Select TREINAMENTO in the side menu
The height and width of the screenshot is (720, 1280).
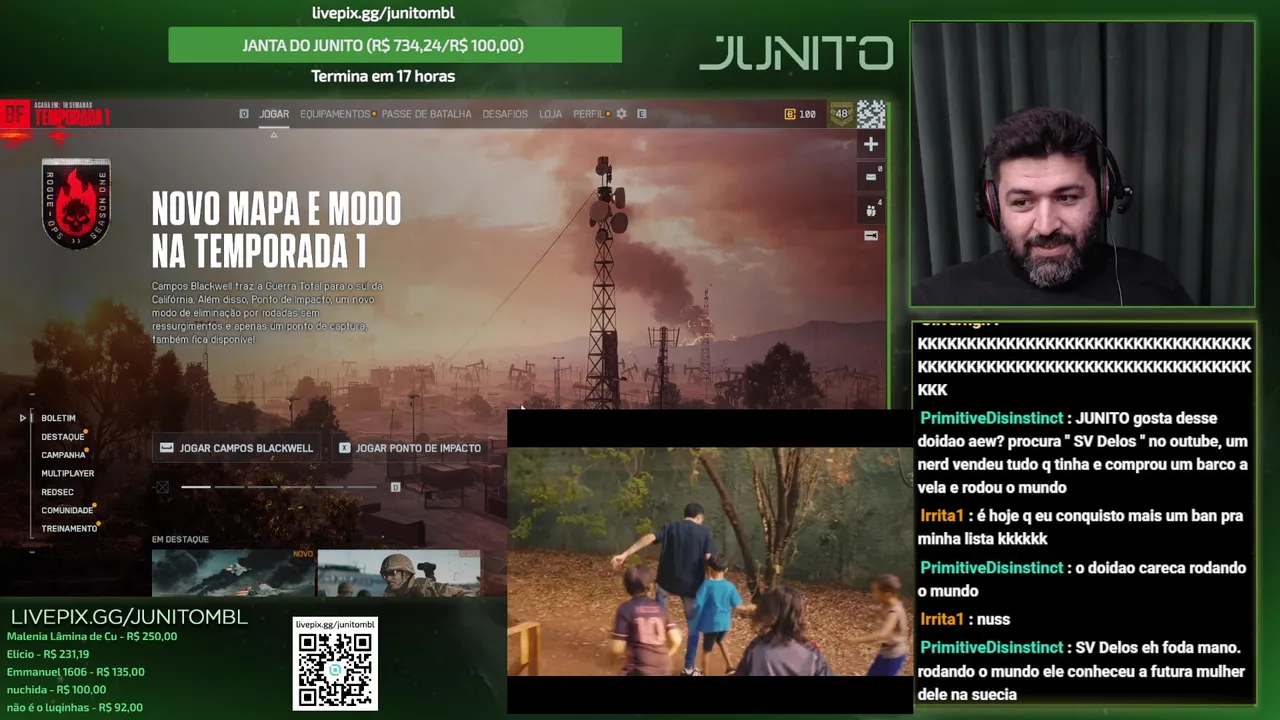point(69,528)
